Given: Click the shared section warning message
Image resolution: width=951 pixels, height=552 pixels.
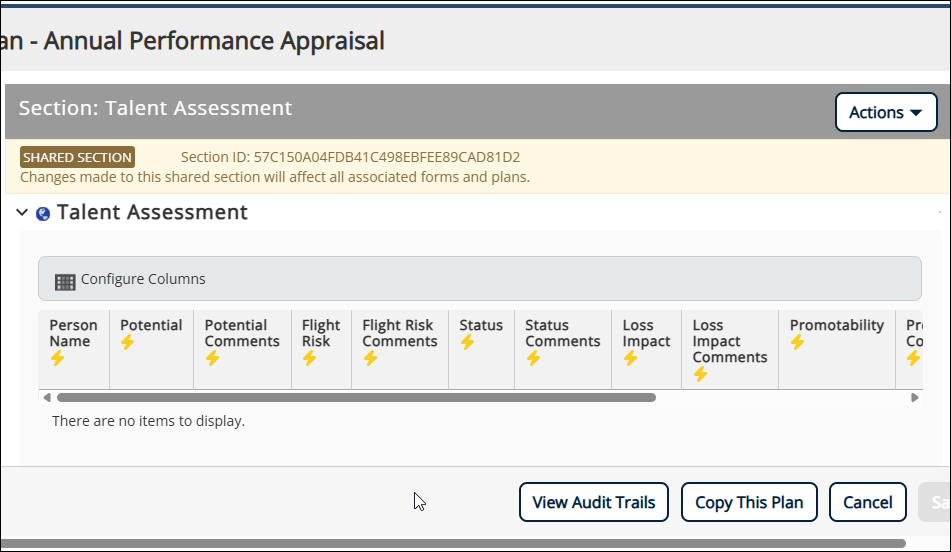Looking at the screenshot, I should tap(275, 177).
